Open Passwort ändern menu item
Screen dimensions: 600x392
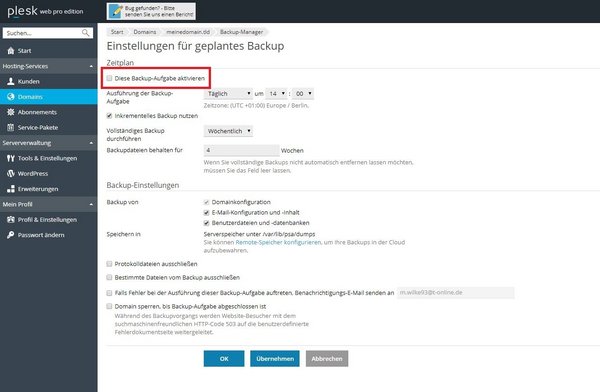[49, 235]
